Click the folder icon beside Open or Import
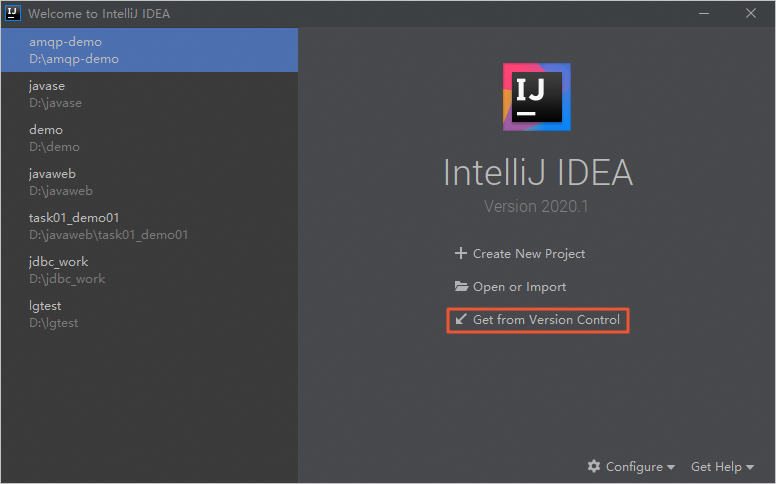Screen dimensions: 776x484 click(x=461, y=286)
